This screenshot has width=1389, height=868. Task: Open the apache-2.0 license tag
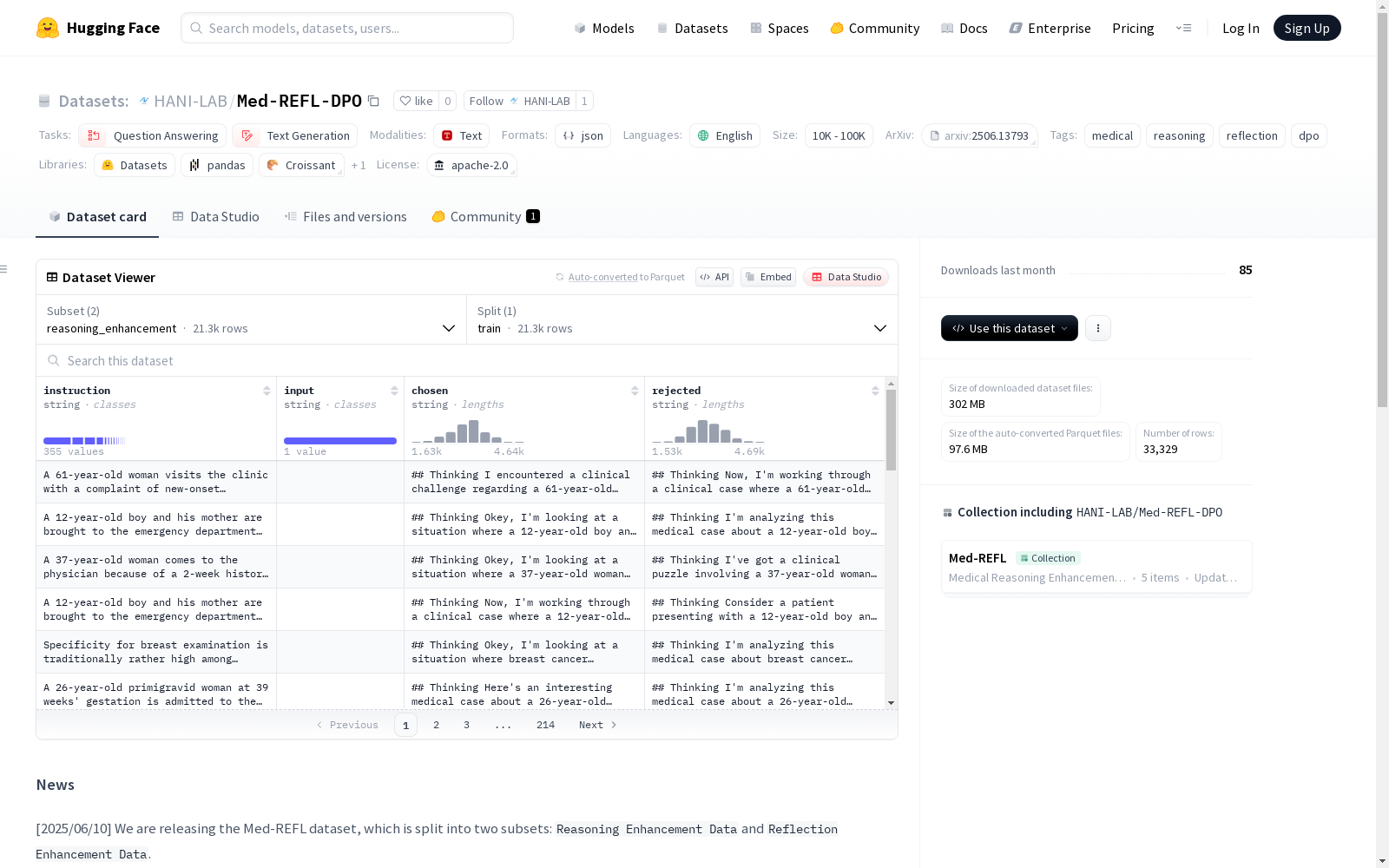coord(471,165)
